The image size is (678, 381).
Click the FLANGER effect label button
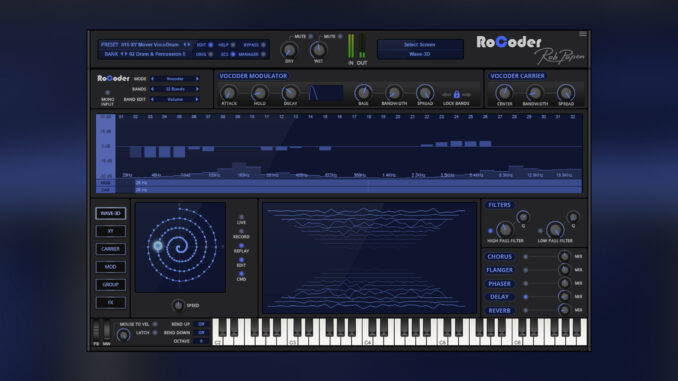[x=499, y=270]
